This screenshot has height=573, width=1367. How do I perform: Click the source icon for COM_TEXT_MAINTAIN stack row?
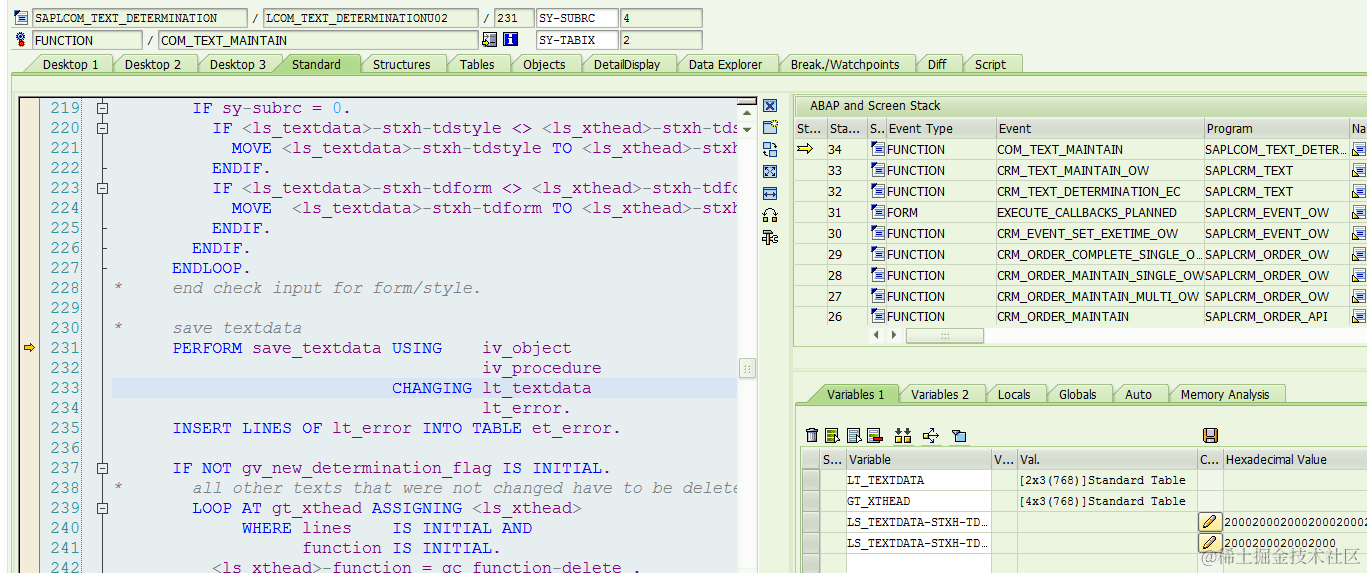coord(878,149)
